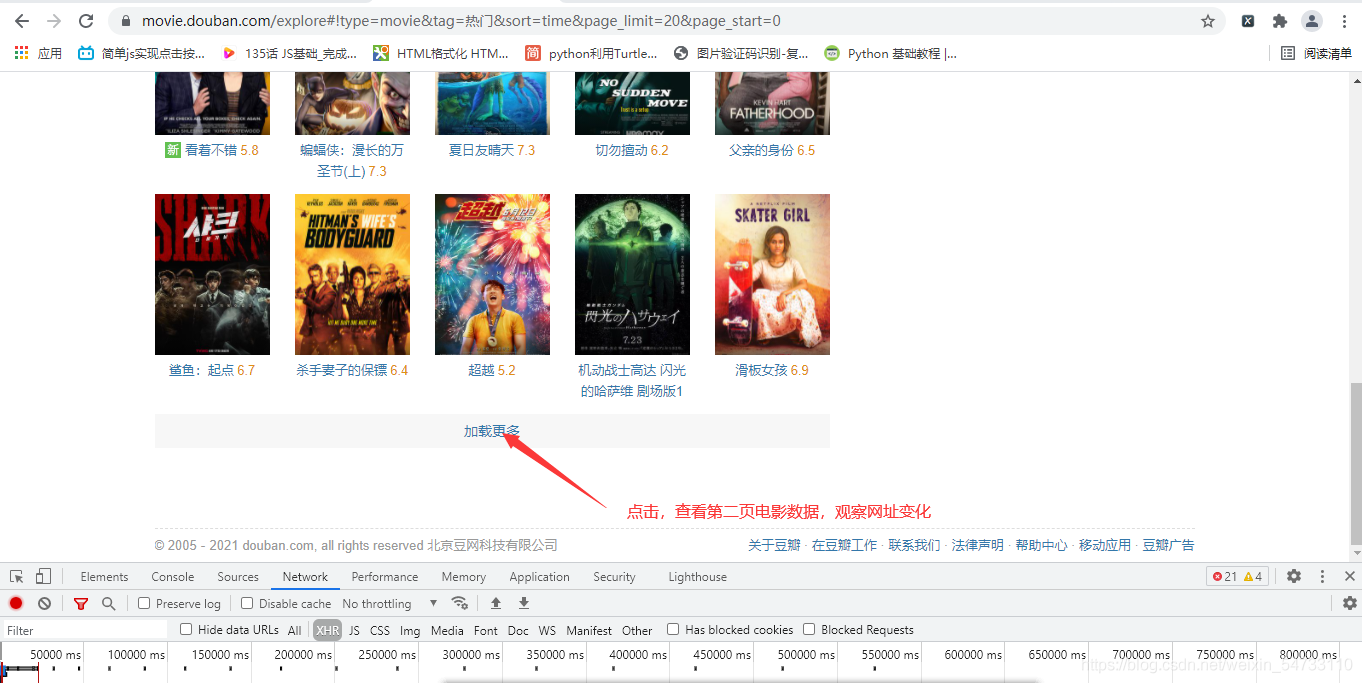Enable Preserve log checkbox
Screen dimensions: 1362x683
click(x=144, y=603)
